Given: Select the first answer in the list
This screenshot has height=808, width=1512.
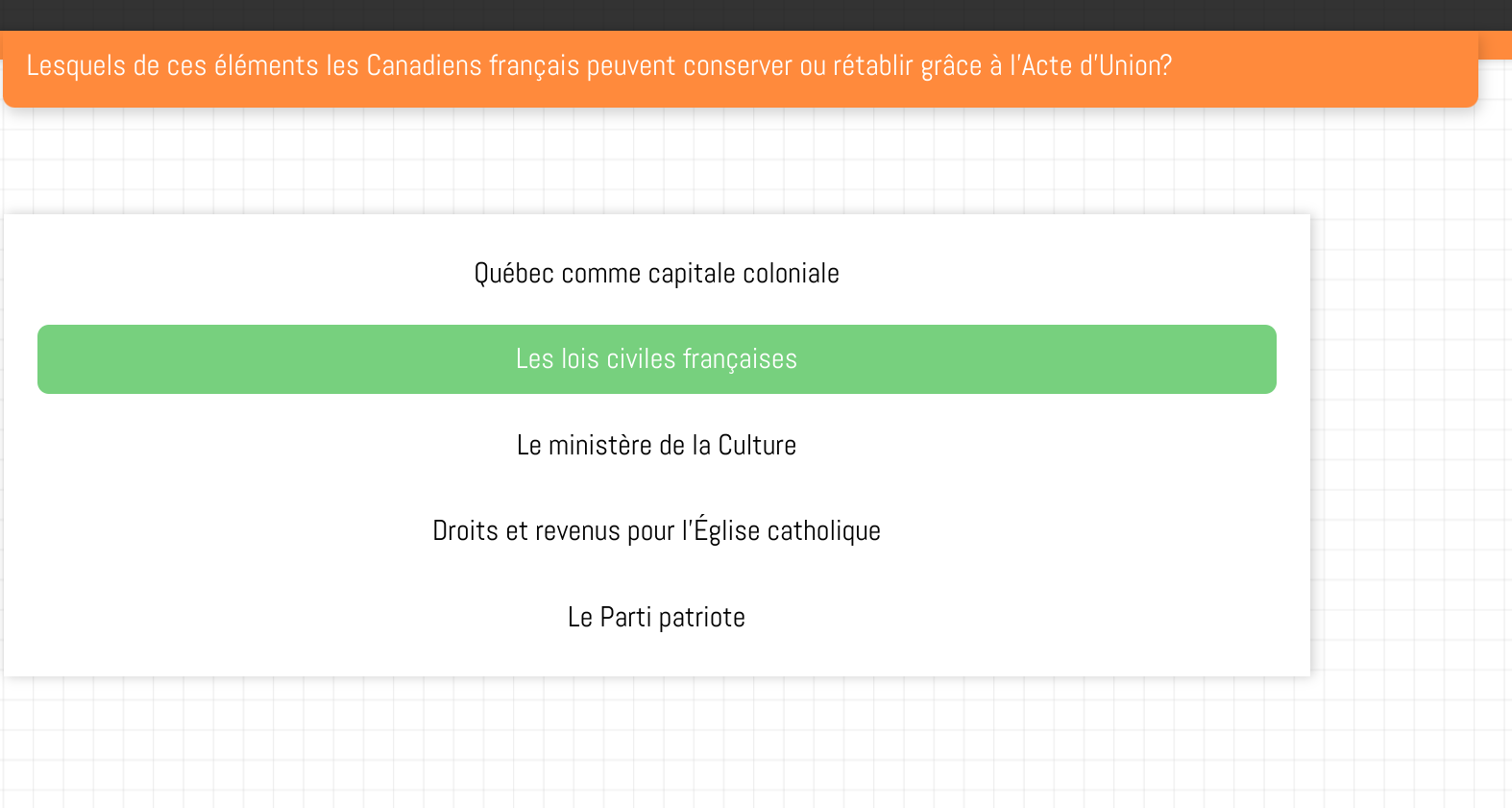Looking at the screenshot, I should pos(656,274).
